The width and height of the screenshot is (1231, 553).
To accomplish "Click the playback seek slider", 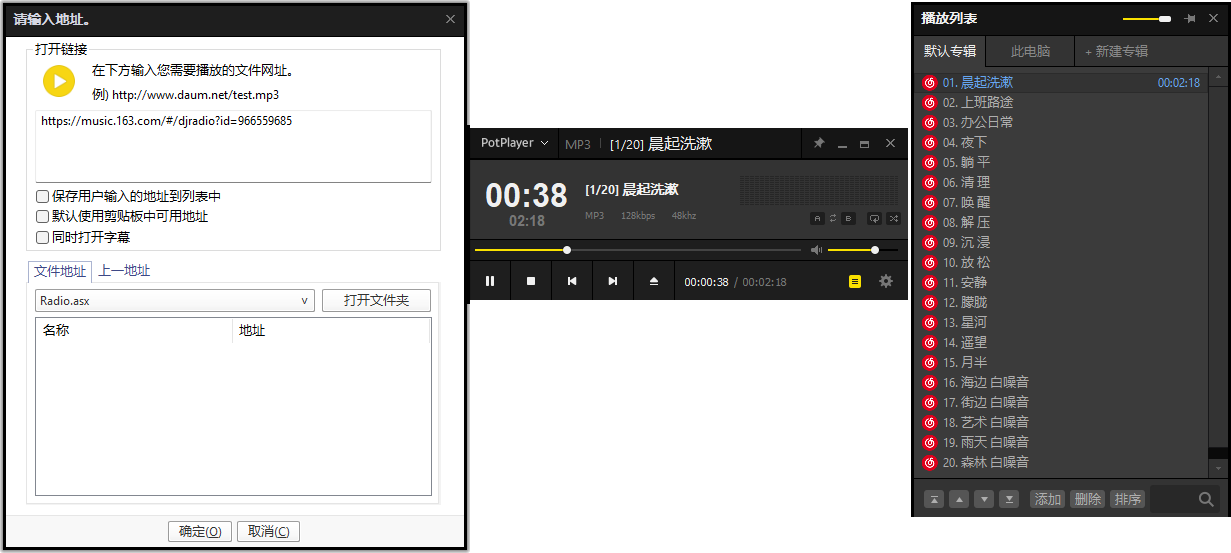I will 637,250.
